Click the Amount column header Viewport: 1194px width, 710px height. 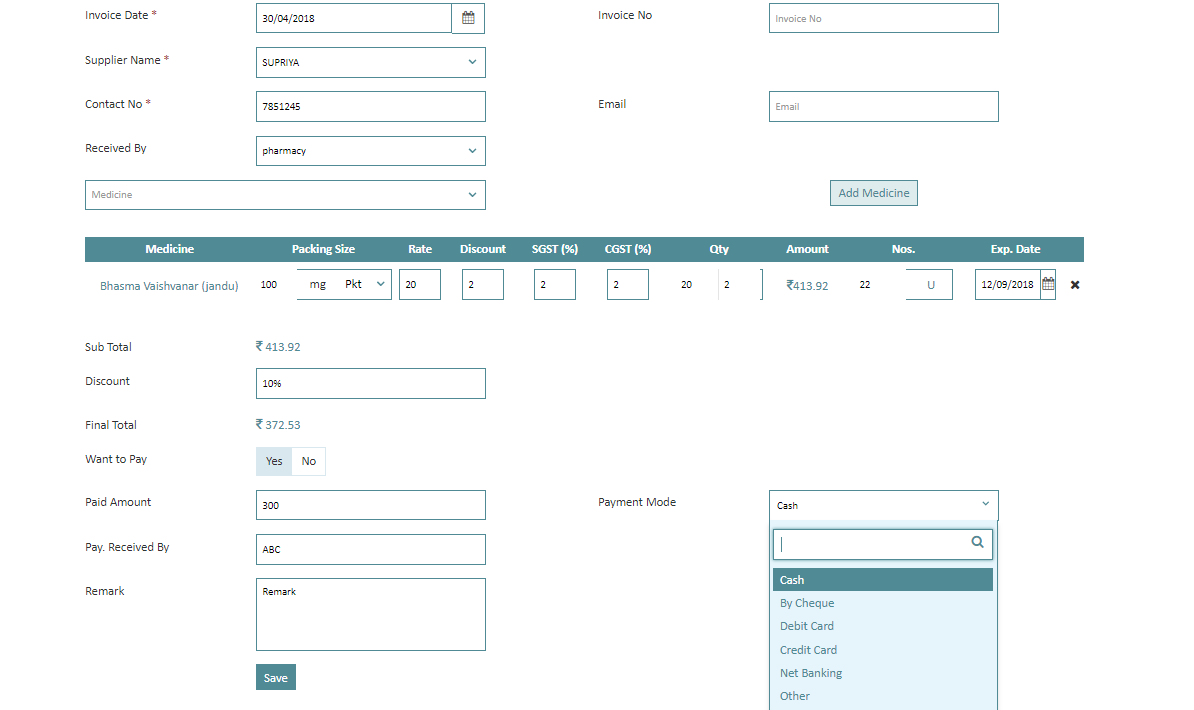(x=807, y=249)
